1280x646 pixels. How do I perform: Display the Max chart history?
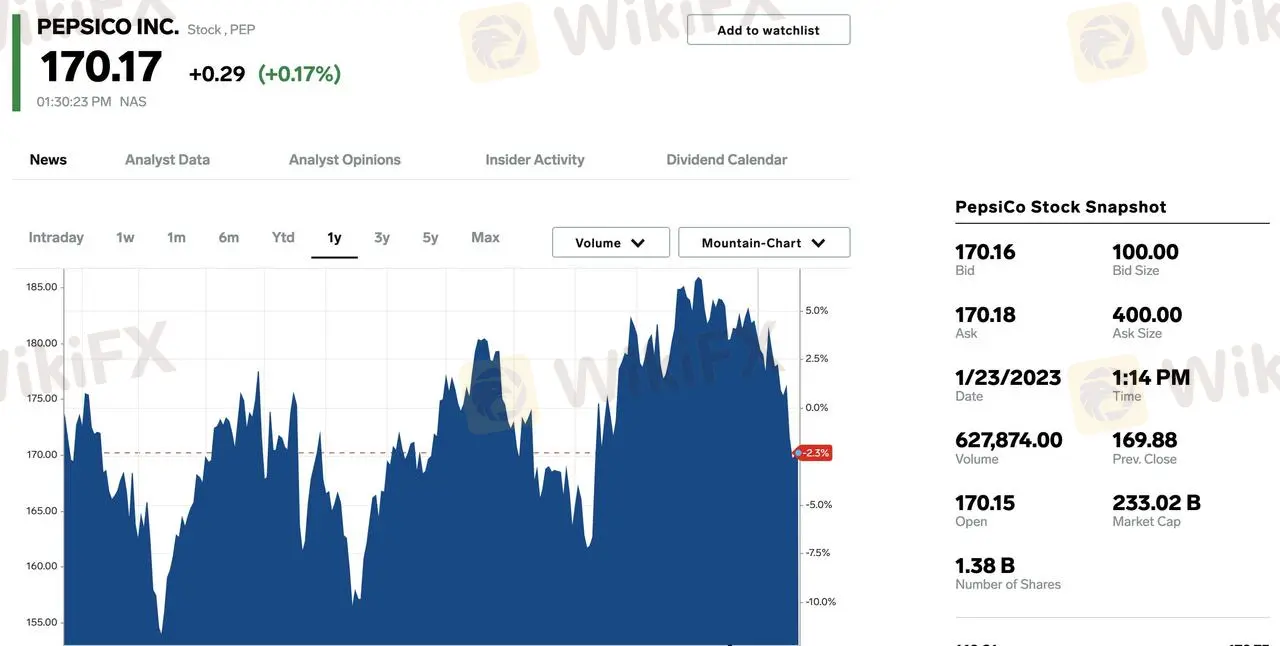click(485, 238)
